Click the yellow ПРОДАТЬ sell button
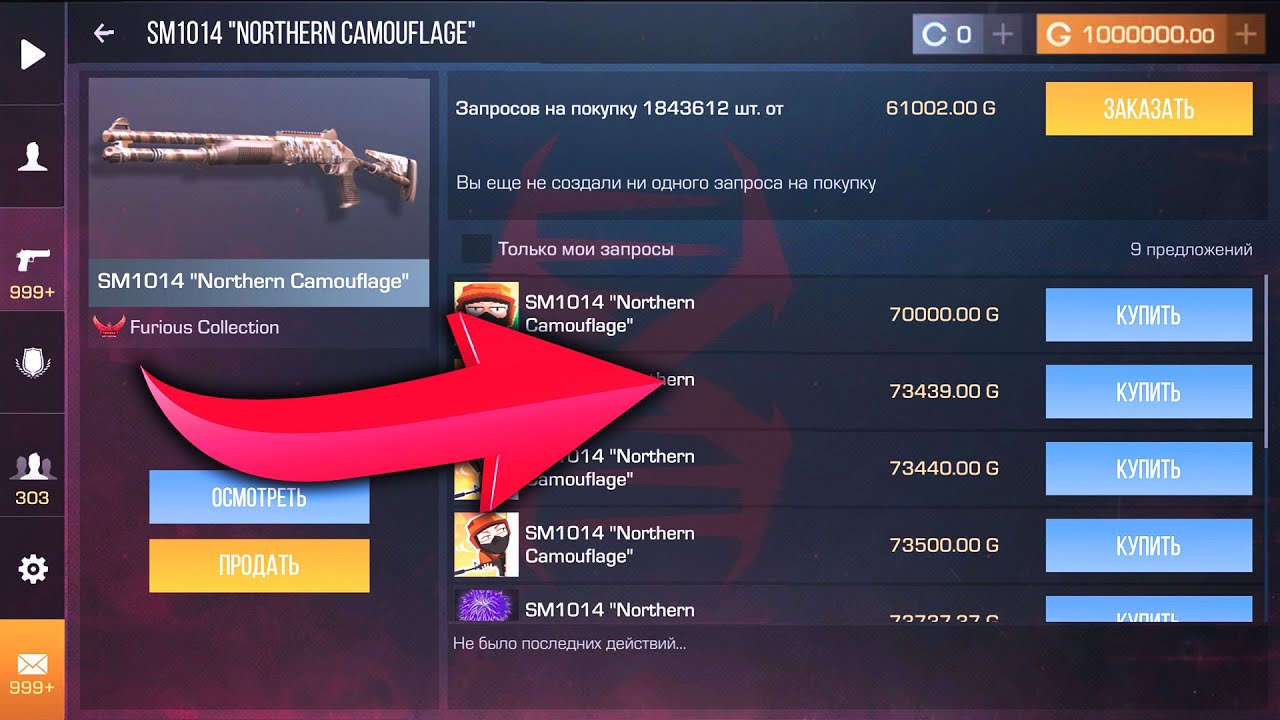 [259, 566]
